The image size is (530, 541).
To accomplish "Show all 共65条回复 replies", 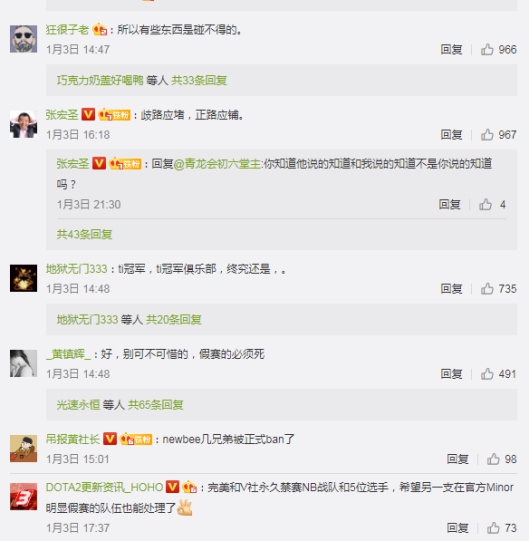I will coord(155,405).
